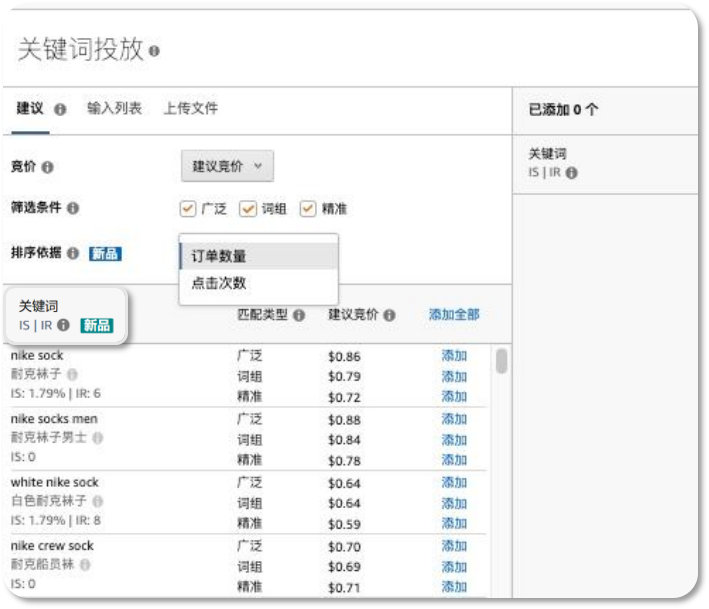Click 新品 badge next to 排序依据
The width and height of the screenshot is (709, 609).
pyautogui.click(x=105, y=254)
